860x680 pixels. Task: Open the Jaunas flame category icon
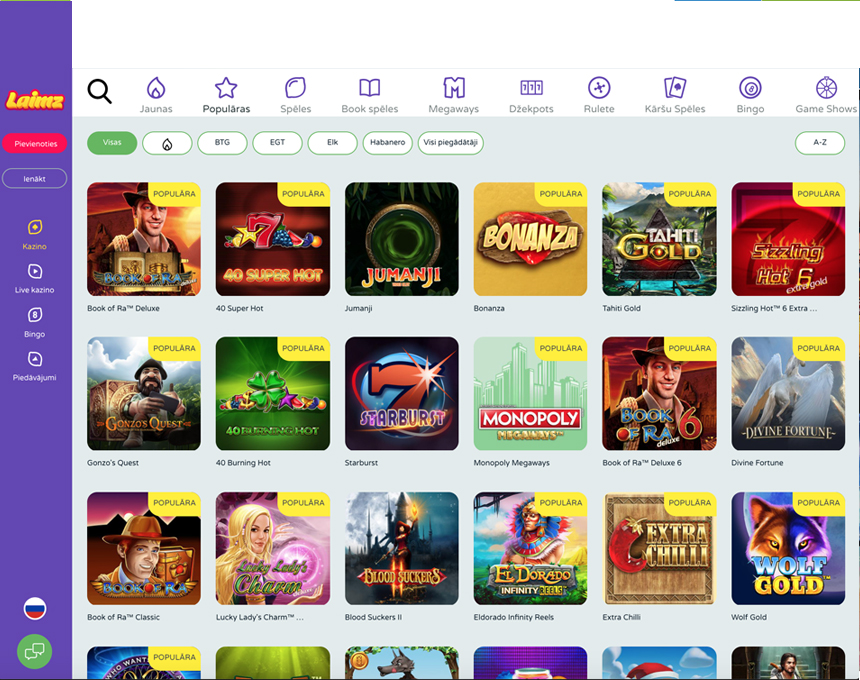[x=156, y=88]
